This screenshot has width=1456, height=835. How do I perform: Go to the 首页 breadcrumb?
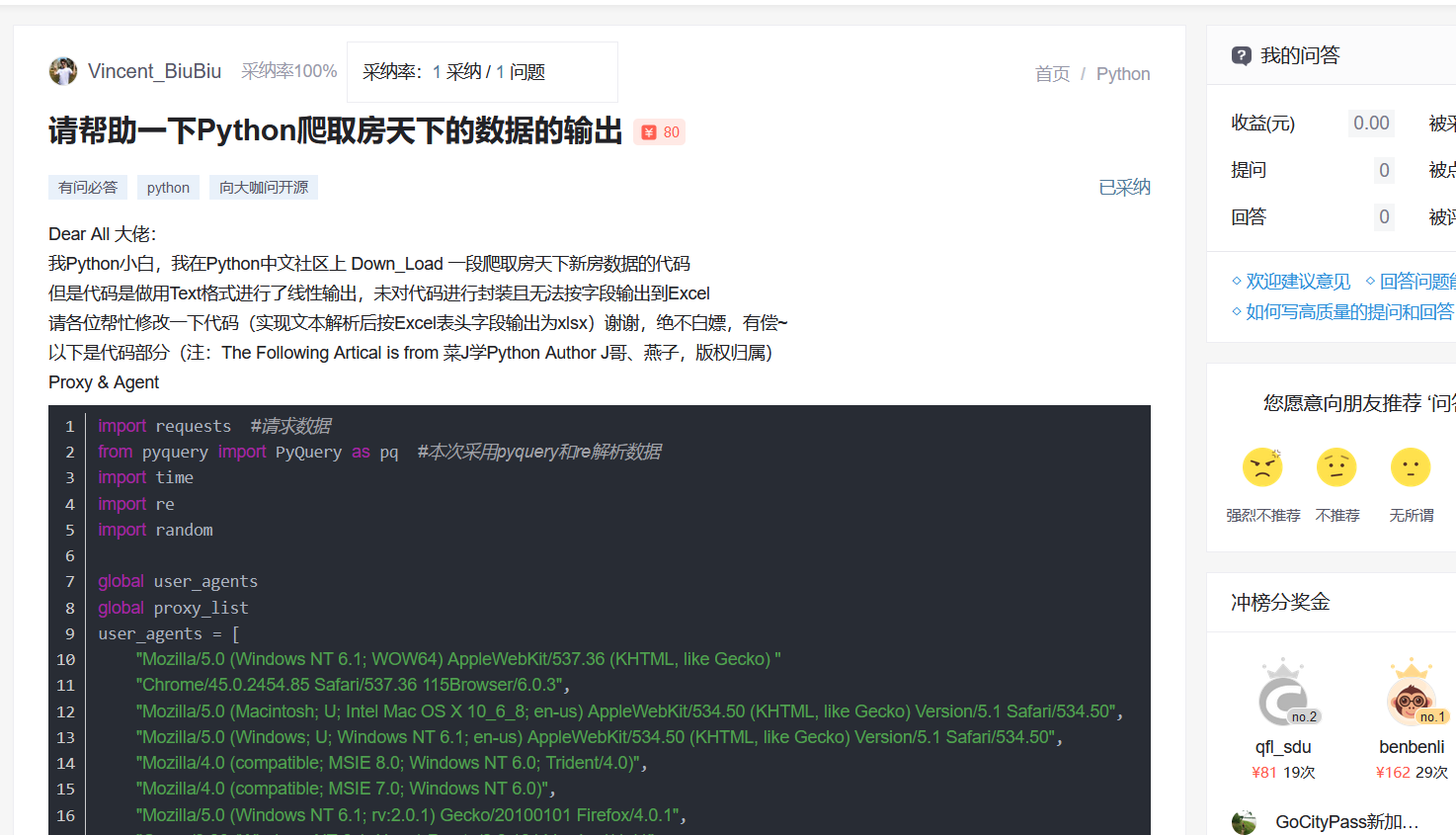(1052, 74)
